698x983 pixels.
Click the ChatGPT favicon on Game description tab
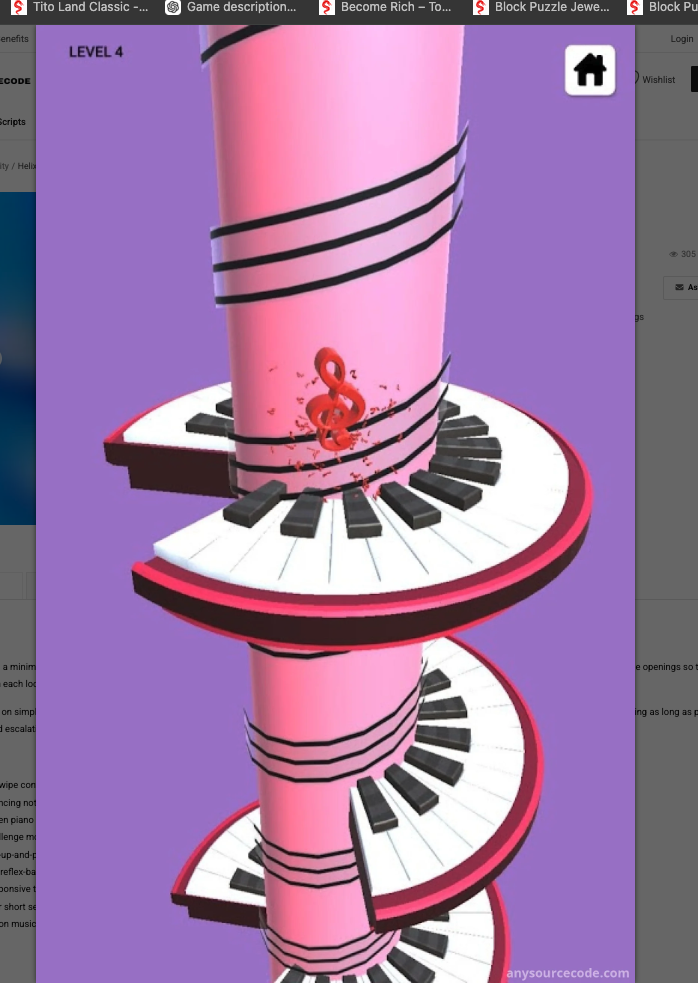(173, 8)
